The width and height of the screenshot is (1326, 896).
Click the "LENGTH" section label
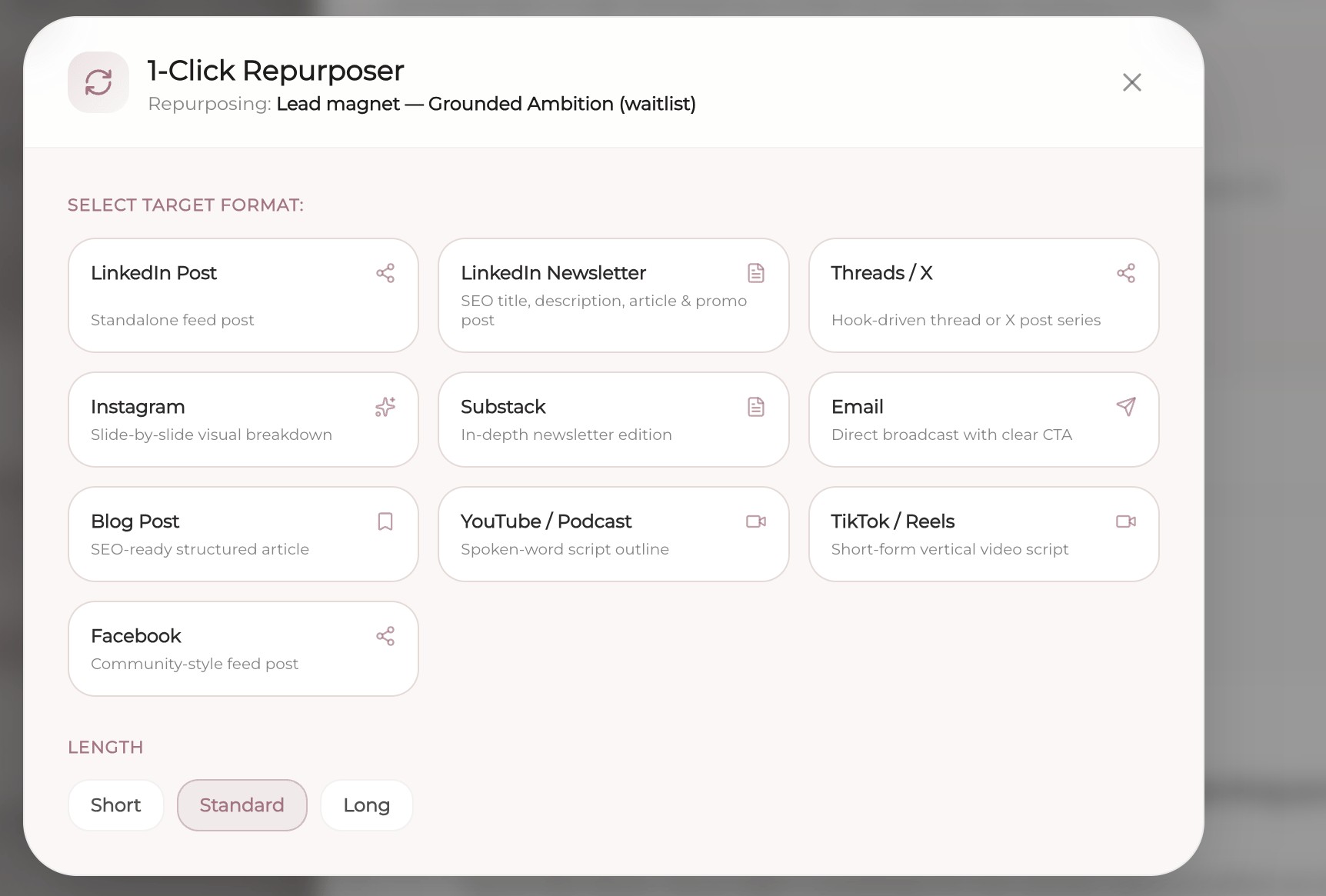105,748
